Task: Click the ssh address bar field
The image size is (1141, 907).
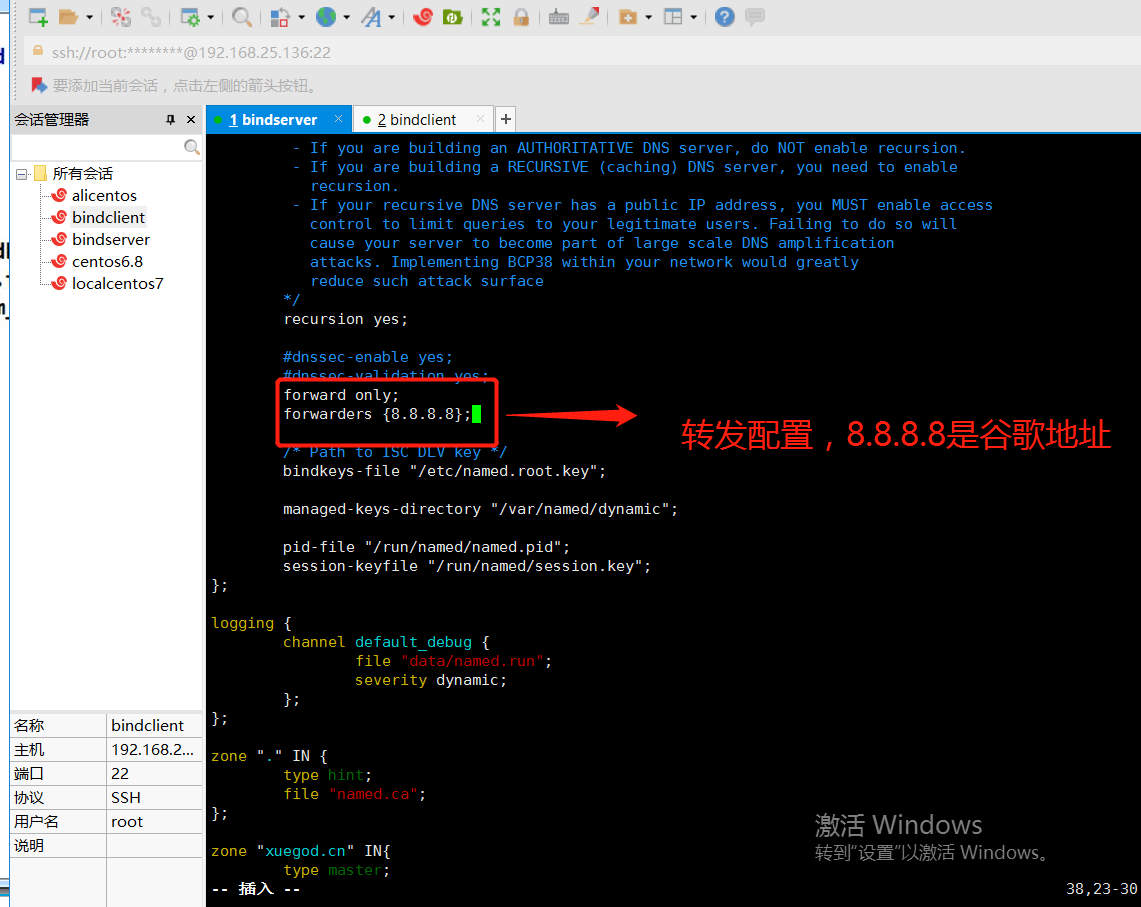Action: (x=582, y=52)
